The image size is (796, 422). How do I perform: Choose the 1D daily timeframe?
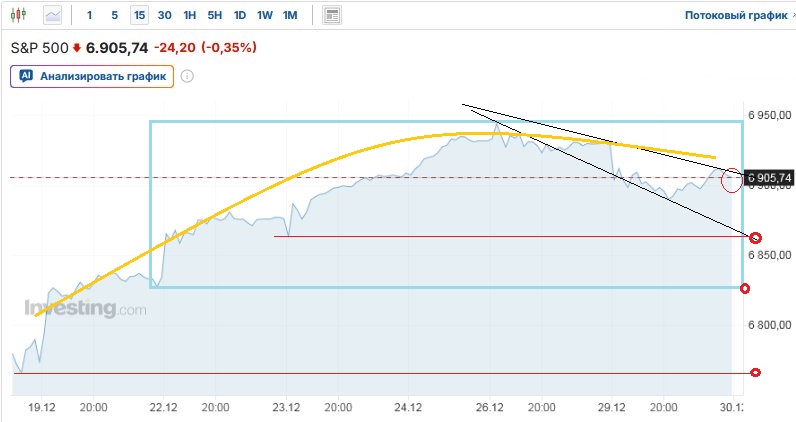[240, 15]
